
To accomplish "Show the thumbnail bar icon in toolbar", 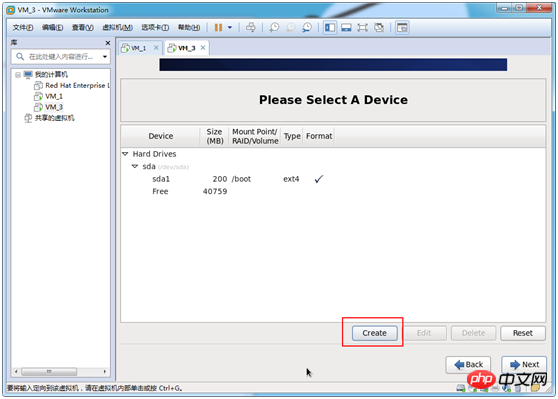I will pos(346,27).
